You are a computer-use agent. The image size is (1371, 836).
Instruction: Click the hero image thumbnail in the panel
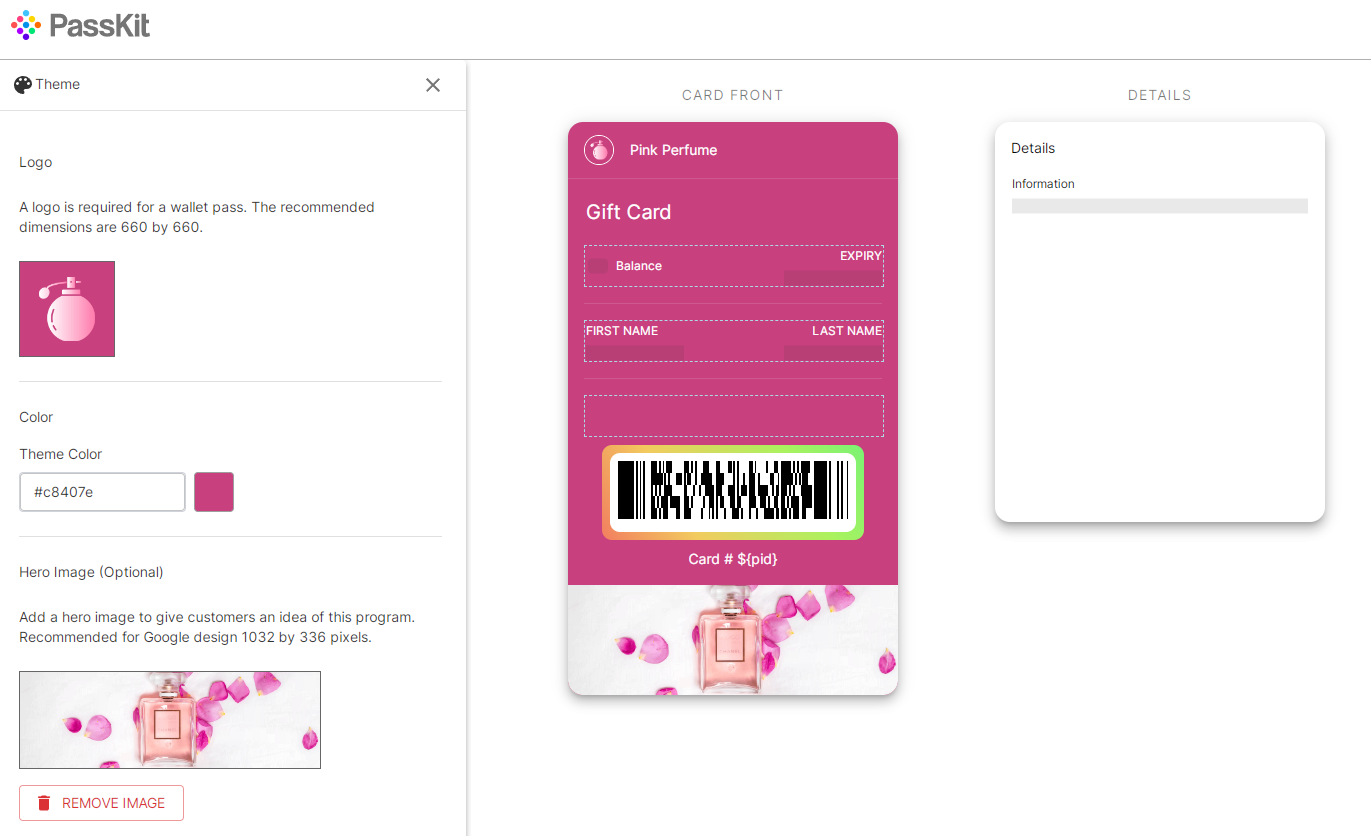click(170, 720)
